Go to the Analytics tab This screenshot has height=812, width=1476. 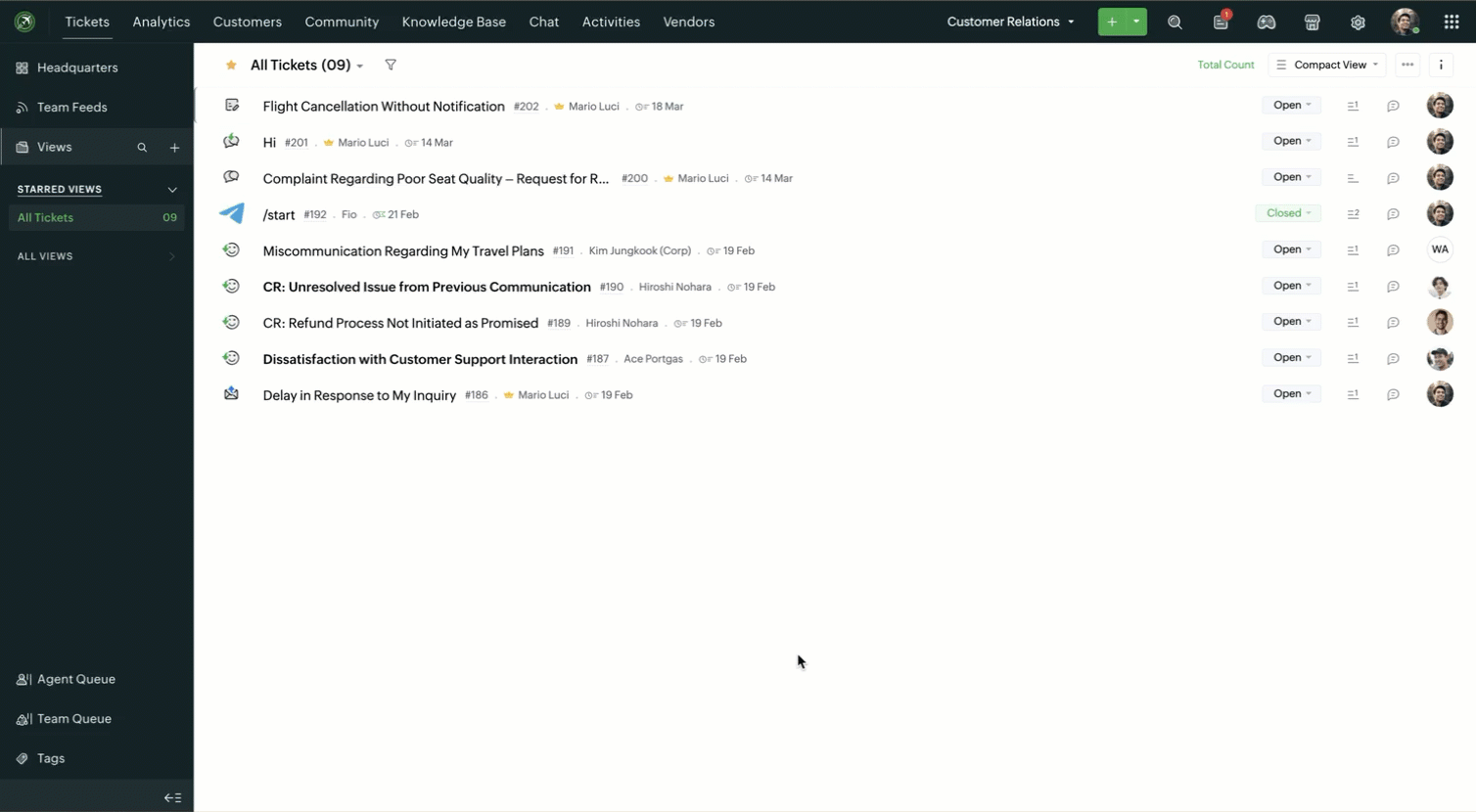point(161,22)
